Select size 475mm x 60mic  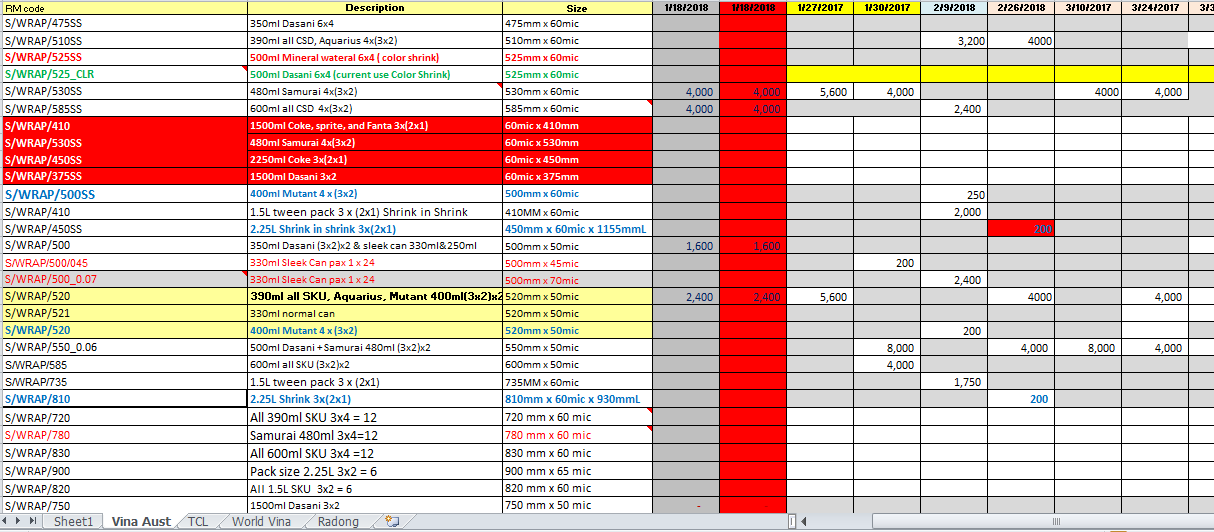577,23
